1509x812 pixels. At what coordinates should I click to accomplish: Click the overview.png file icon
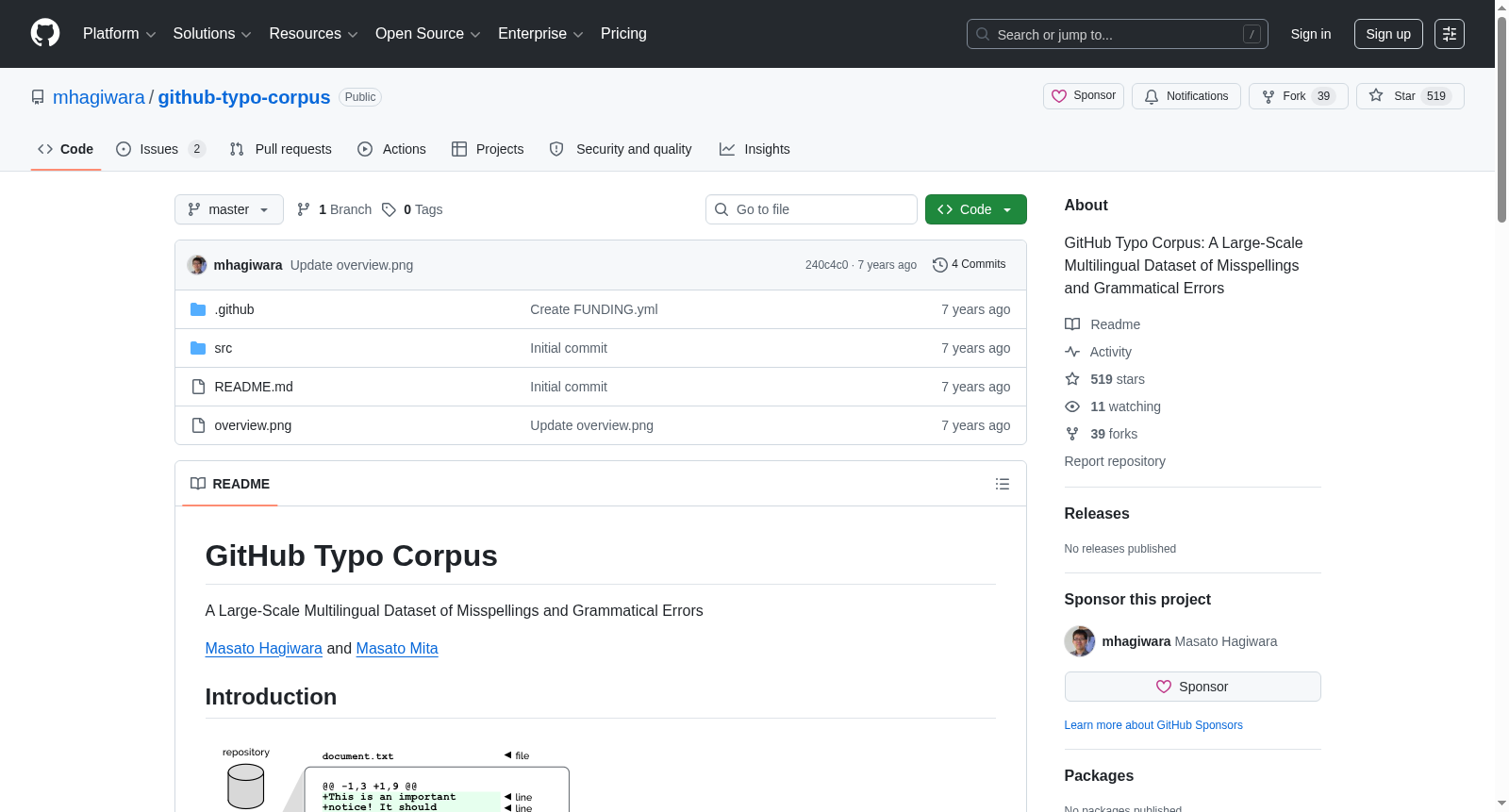click(198, 425)
